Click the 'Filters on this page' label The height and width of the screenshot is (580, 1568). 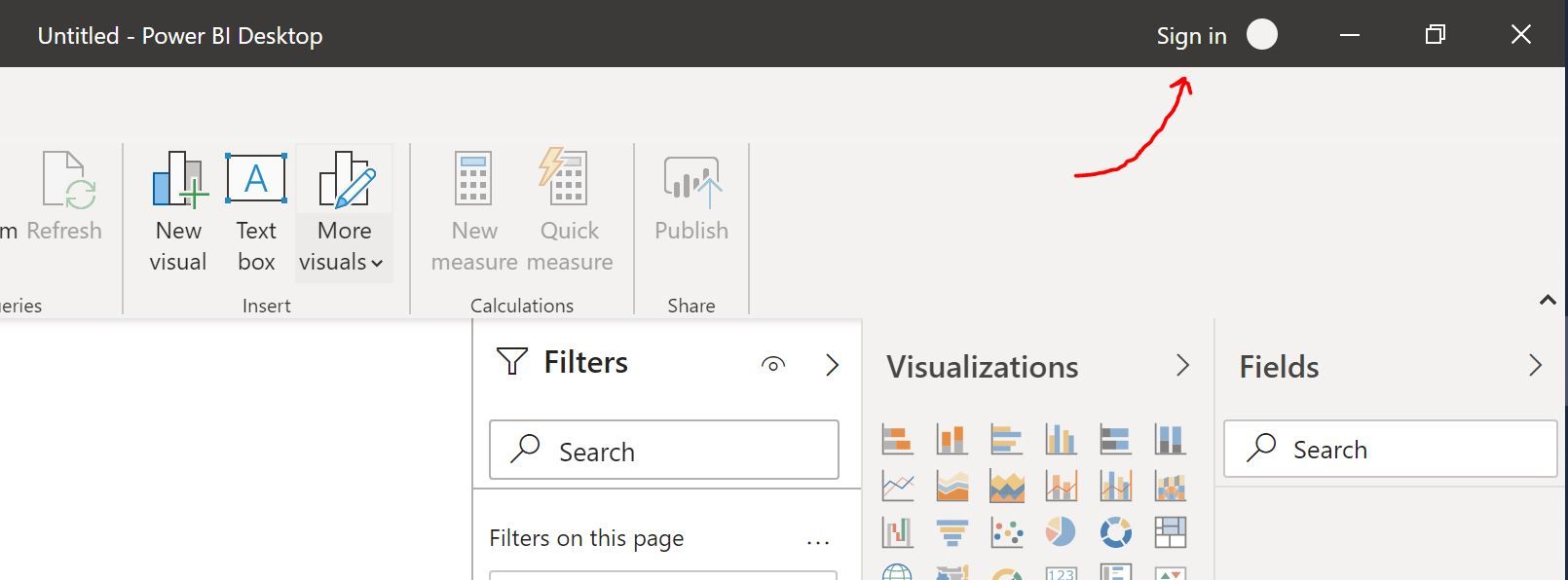coord(586,539)
